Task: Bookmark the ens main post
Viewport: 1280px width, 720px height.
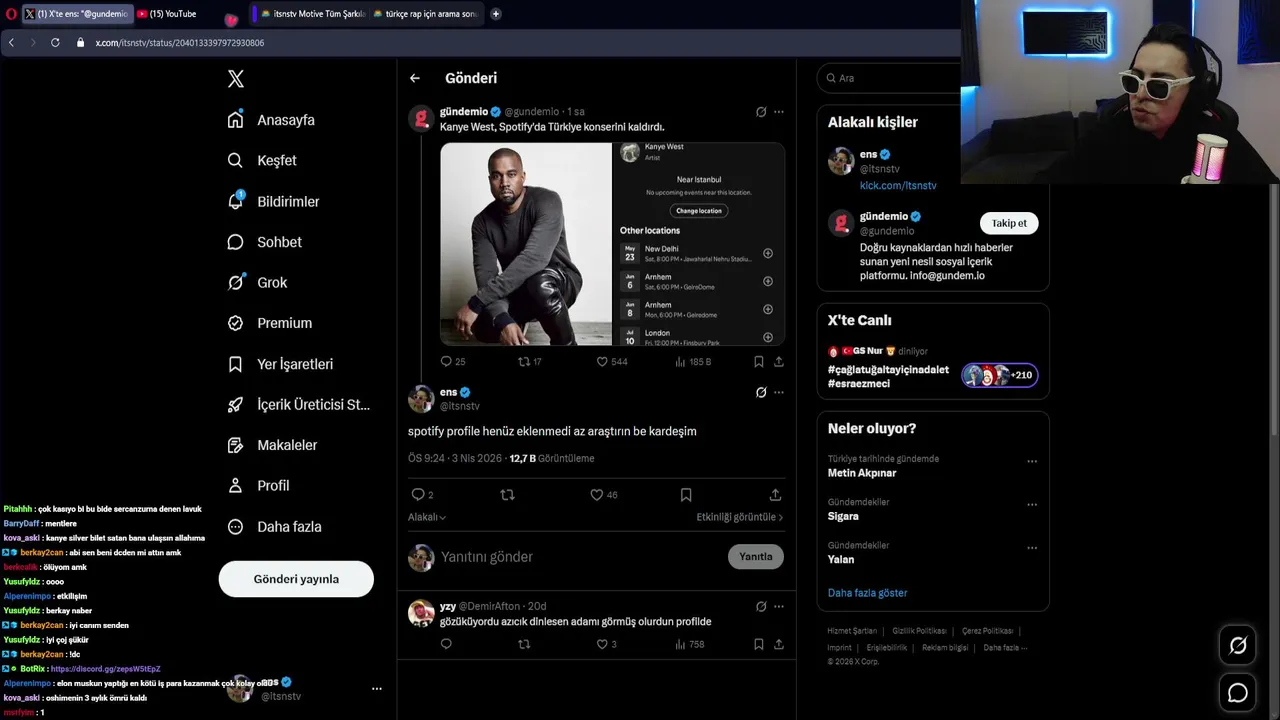Action: pyautogui.click(x=686, y=495)
